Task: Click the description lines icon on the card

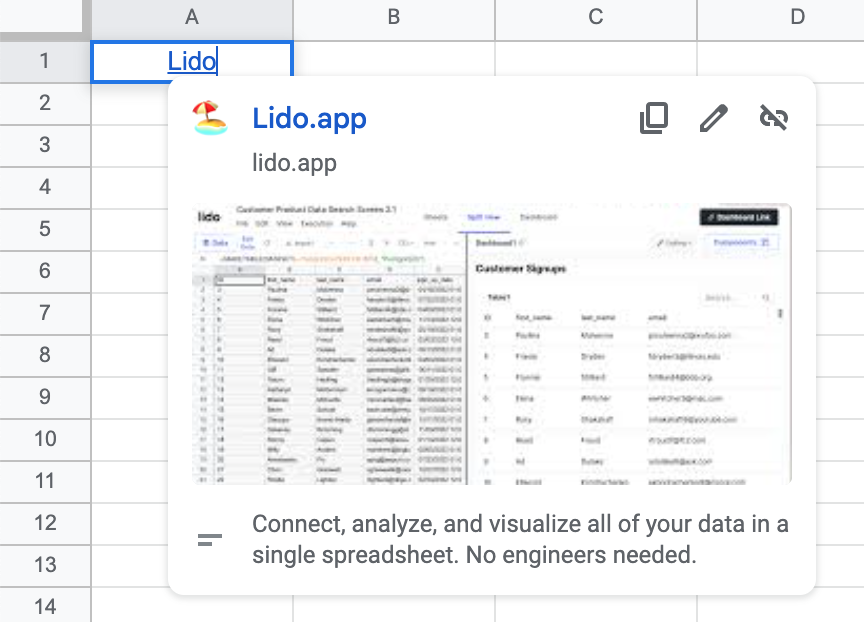Action: pyautogui.click(x=210, y=538)
